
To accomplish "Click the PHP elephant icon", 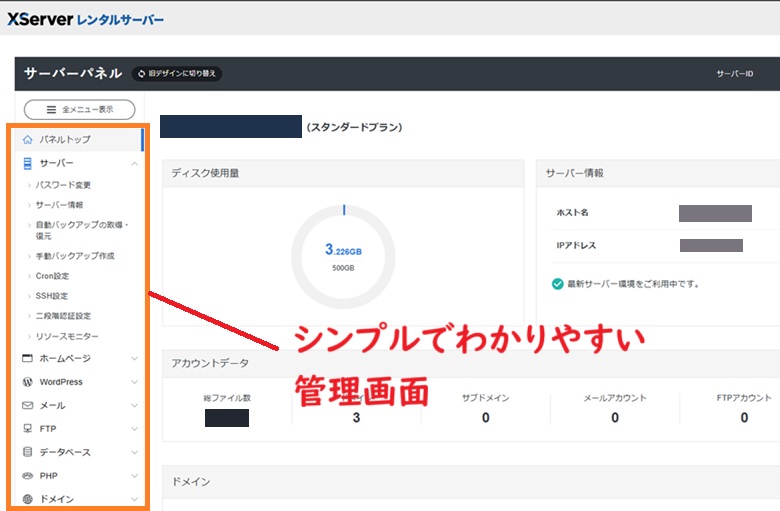I will click(x=28, y=476).
